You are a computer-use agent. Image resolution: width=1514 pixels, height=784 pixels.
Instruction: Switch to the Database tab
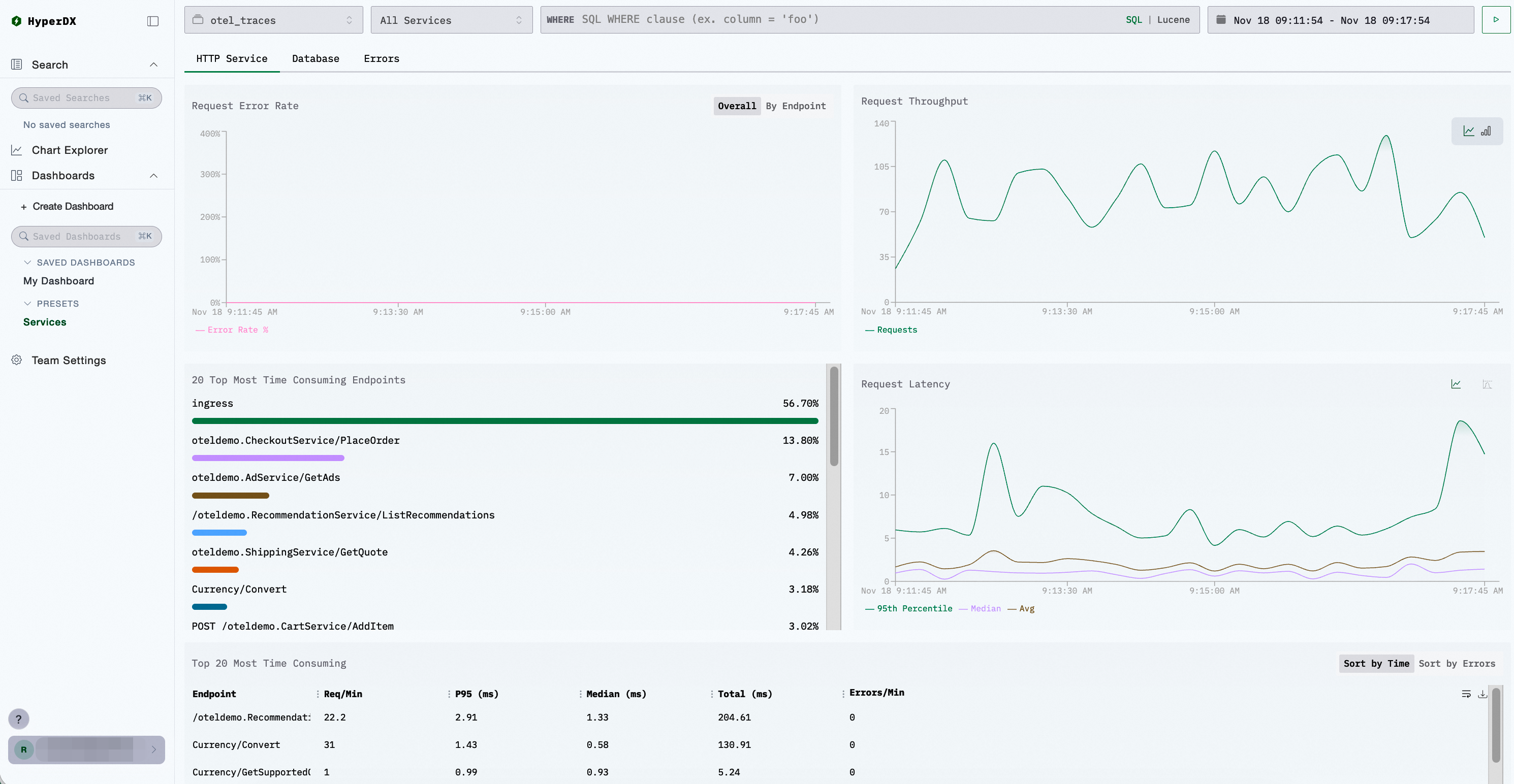[x=316, y=59]
